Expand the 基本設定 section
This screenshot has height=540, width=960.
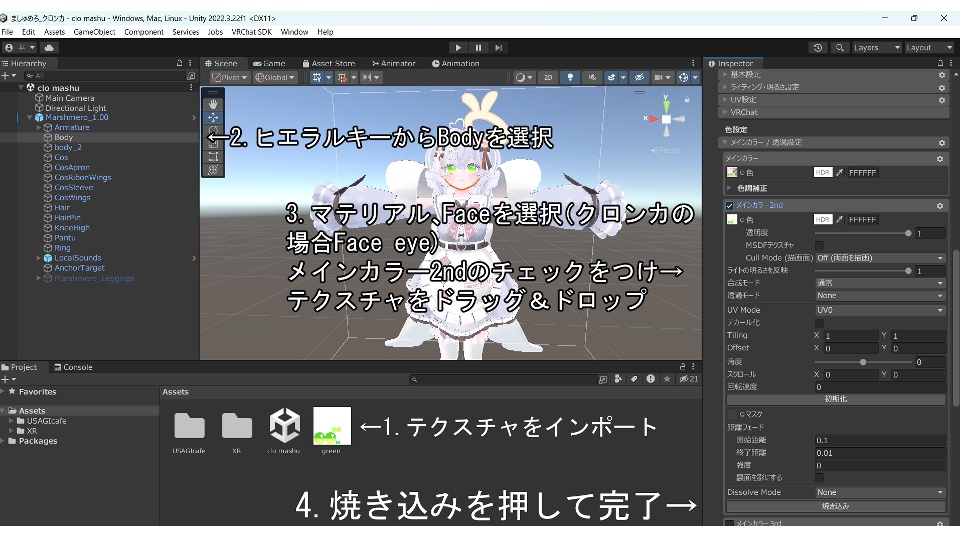point(725,75)
